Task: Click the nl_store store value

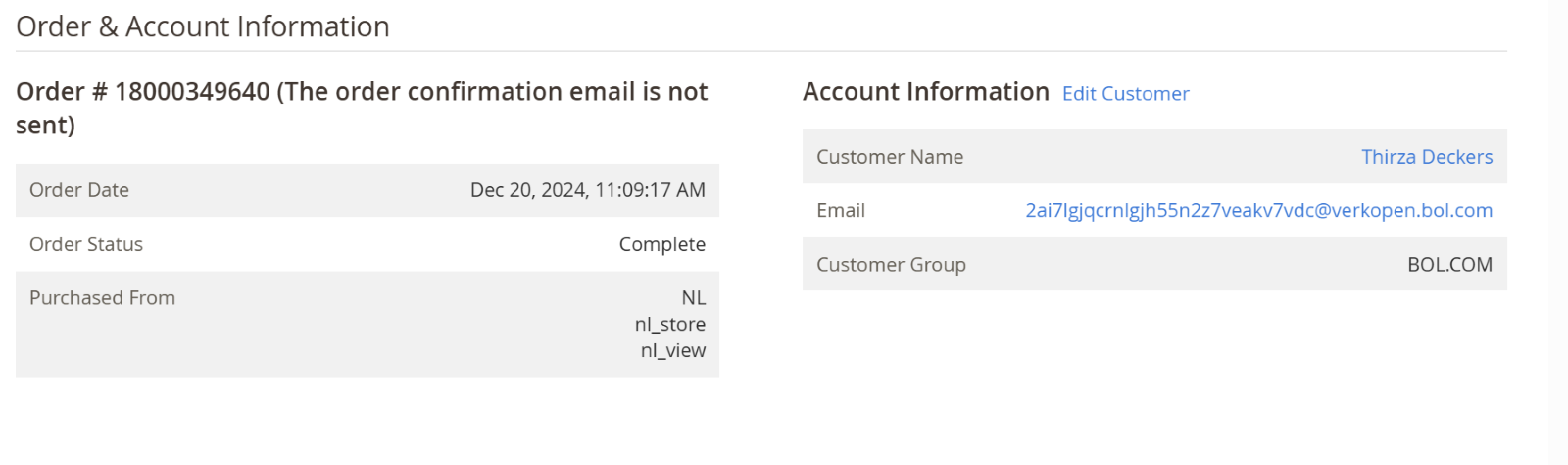Action: (669, 325)
